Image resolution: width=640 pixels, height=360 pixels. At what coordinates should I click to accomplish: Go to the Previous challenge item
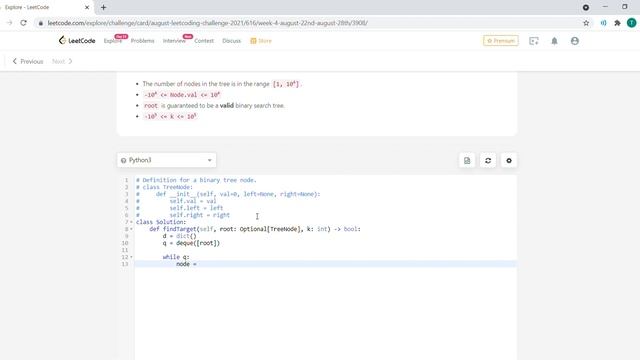28,61
